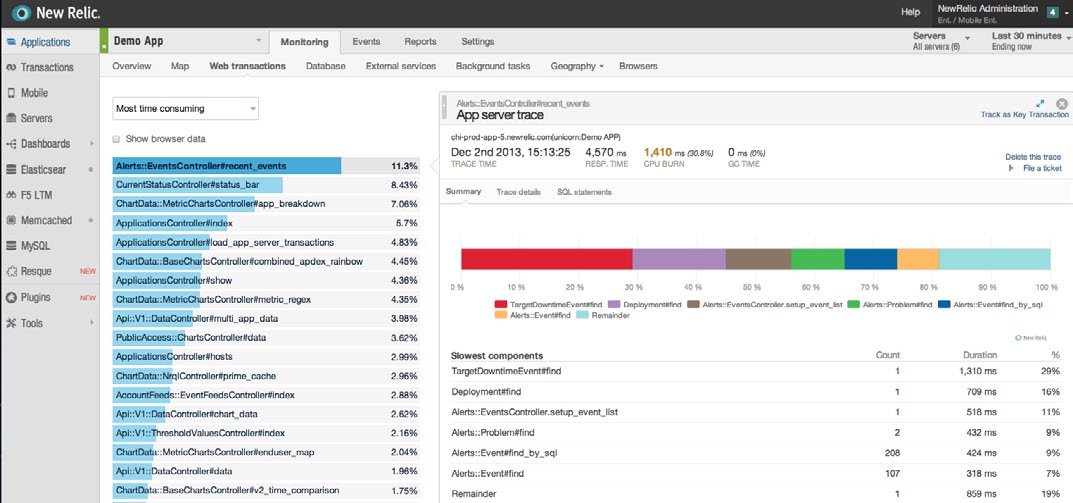This screenshot has width=1073, height=503.
Task: Open the Browsers subtab
Action: (638, 66)
